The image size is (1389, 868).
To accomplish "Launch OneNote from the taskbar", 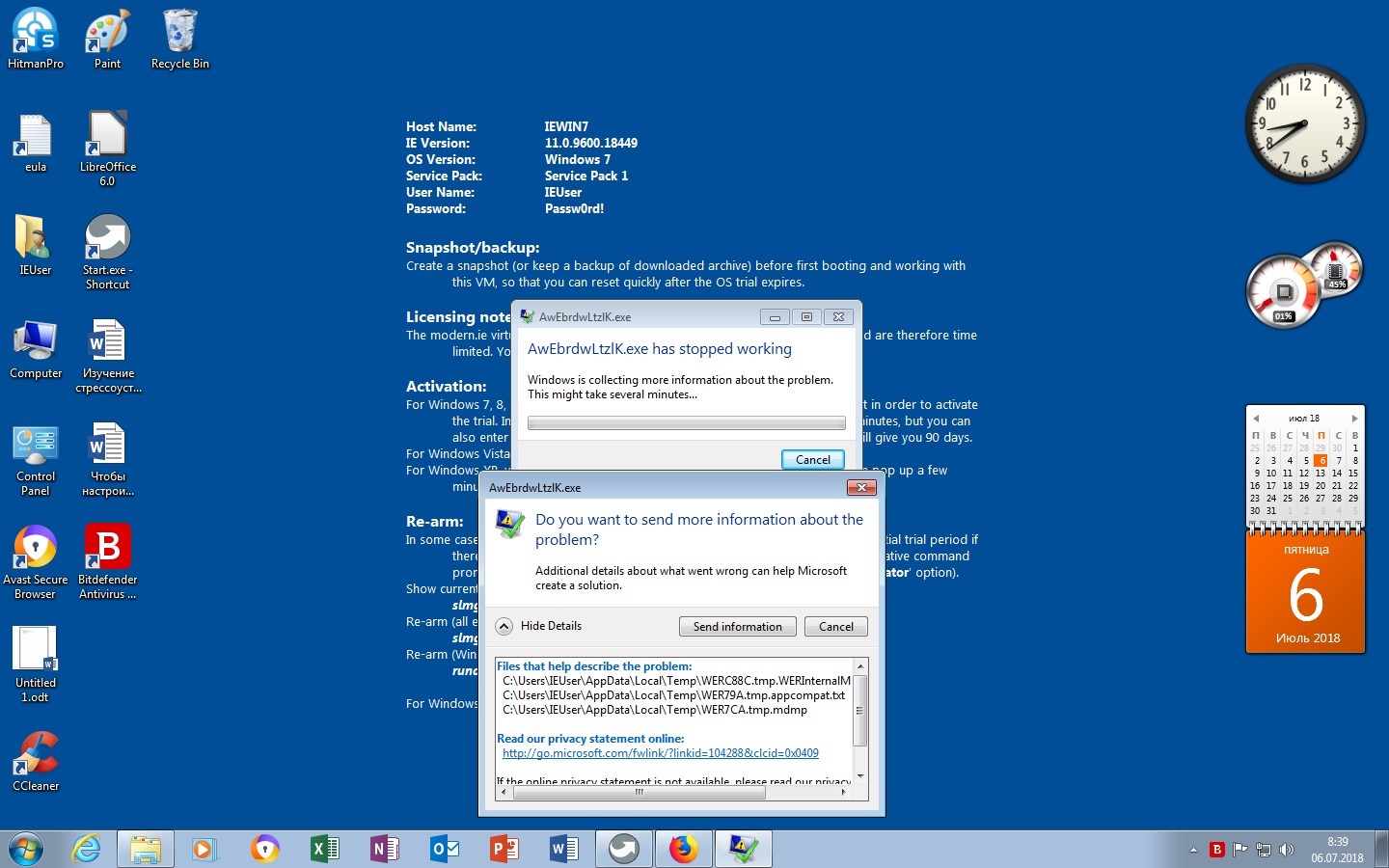I will 384,849.
